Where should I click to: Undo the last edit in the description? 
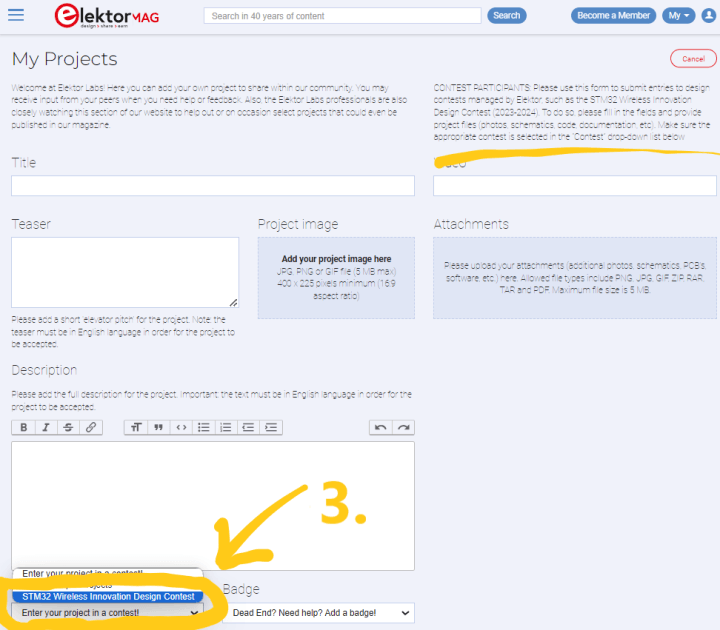380,427
